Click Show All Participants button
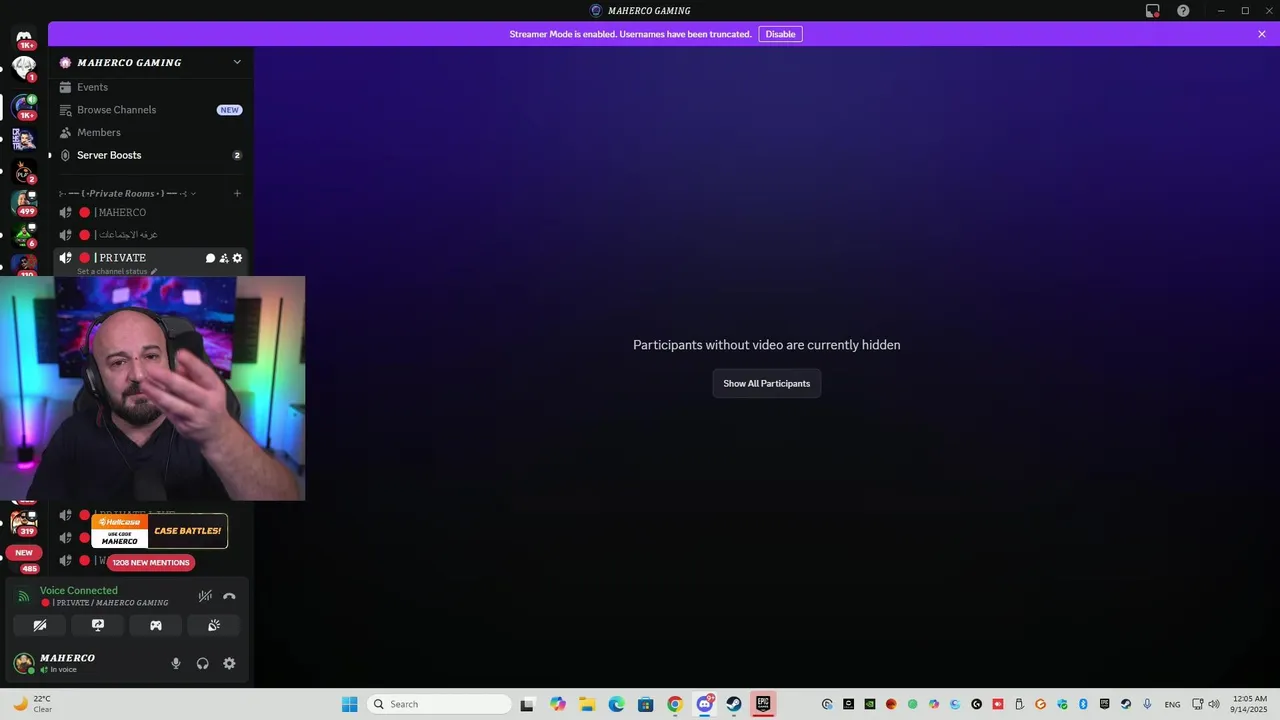This screenshot has width=1280, height=720. [767, 383]
